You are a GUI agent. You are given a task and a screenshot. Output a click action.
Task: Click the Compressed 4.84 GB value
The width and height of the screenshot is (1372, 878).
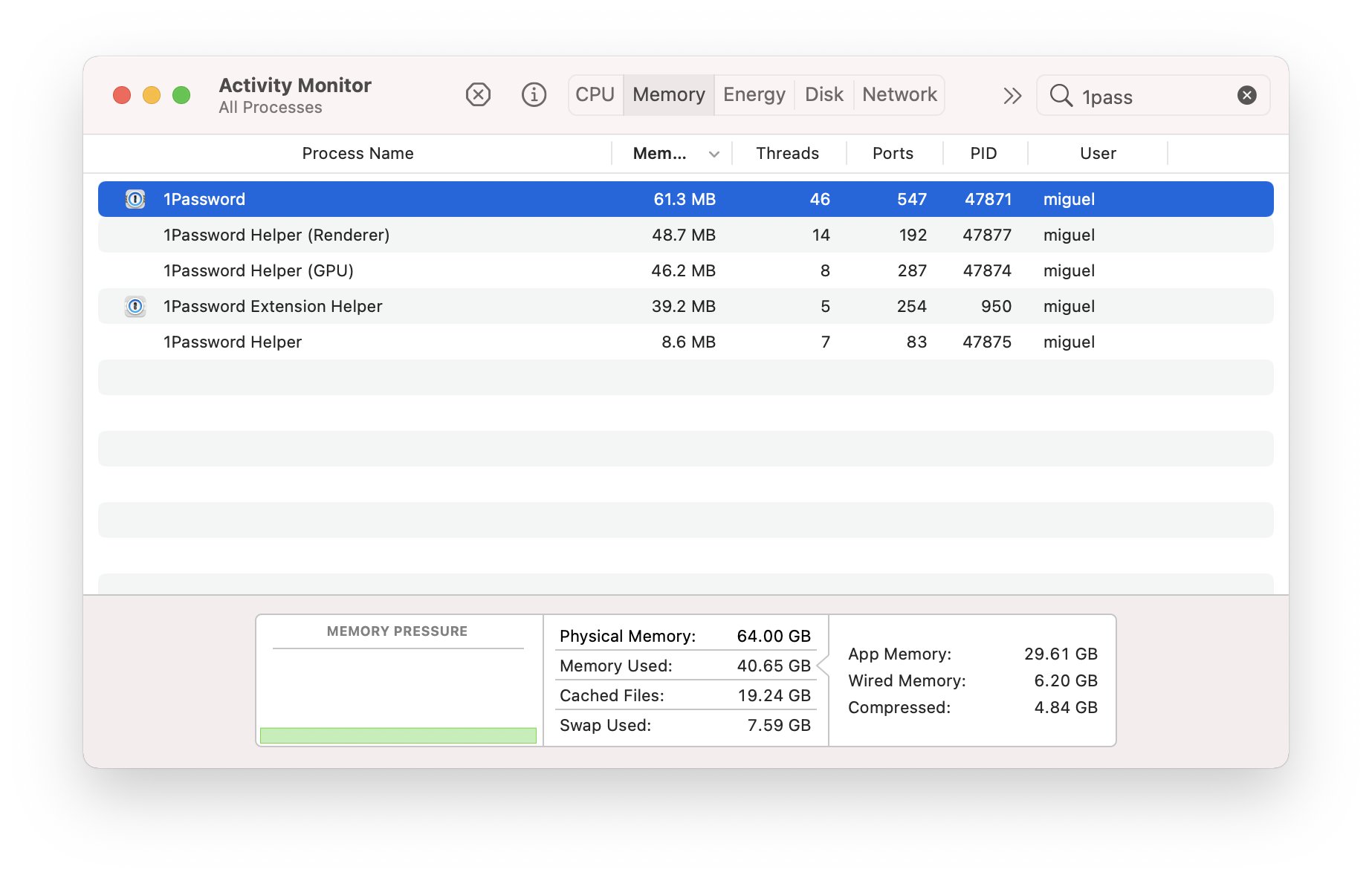pyautogui.click(x=1066, y=707)
